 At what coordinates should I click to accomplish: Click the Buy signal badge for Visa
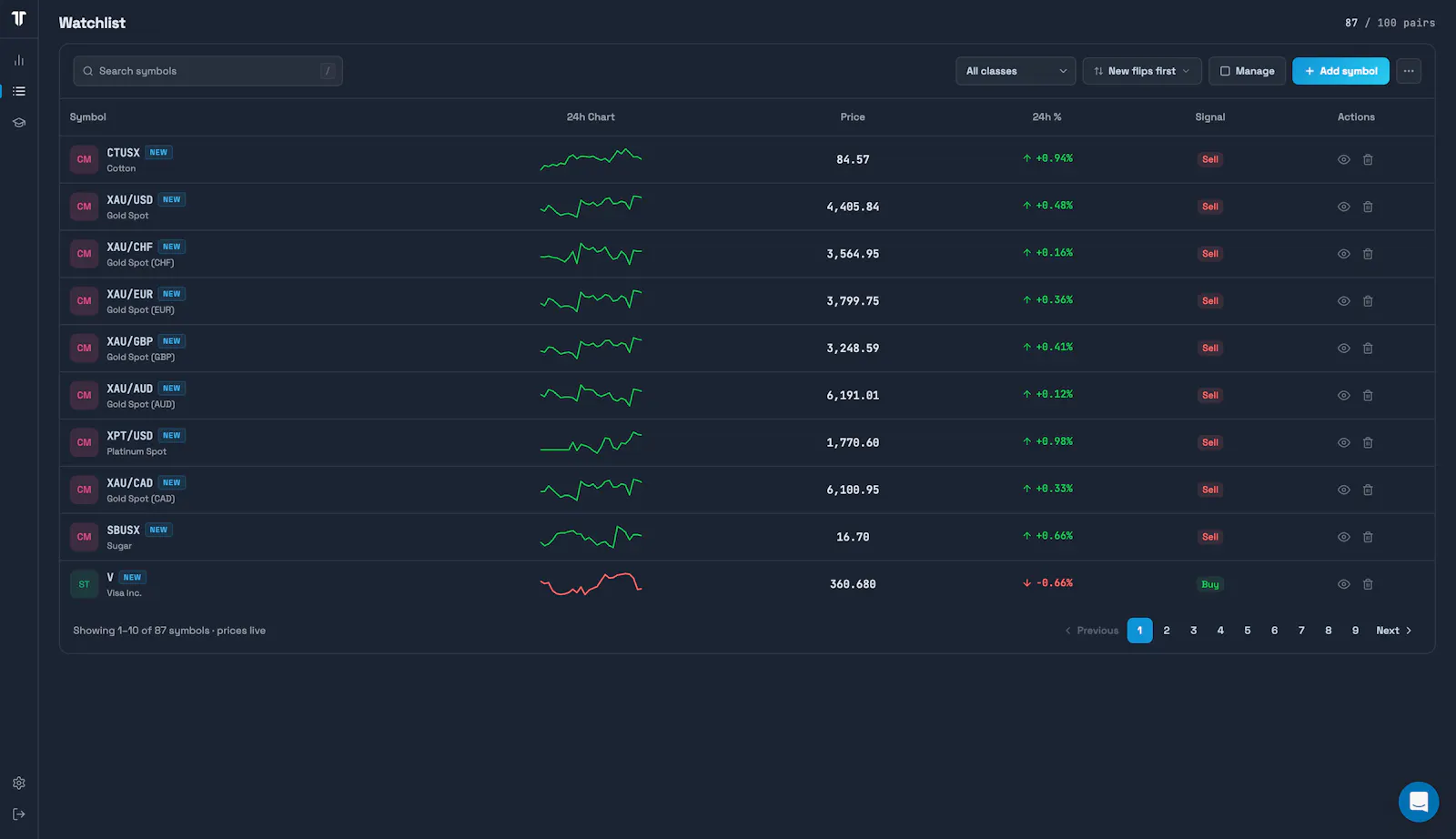[x=1210, y=584]
